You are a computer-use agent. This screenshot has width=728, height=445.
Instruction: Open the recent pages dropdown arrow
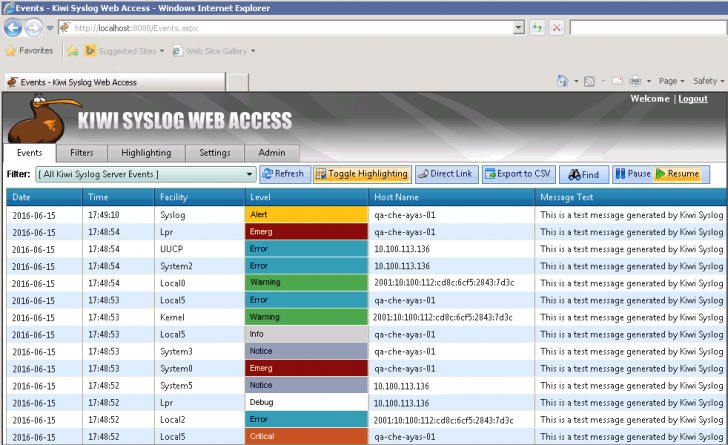pyautogui.click(x=50, y=28)
